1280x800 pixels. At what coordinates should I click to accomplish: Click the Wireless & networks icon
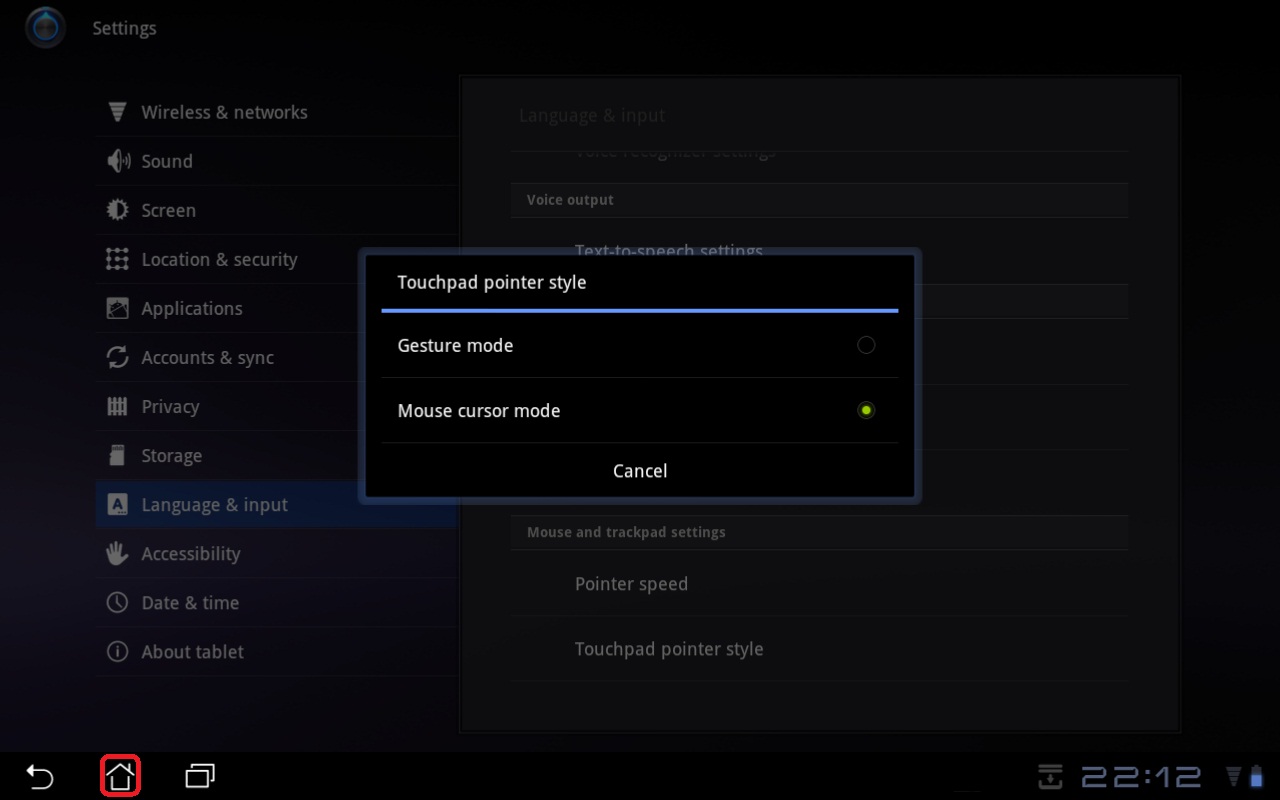pyautogui.click(x=117, y=112)
